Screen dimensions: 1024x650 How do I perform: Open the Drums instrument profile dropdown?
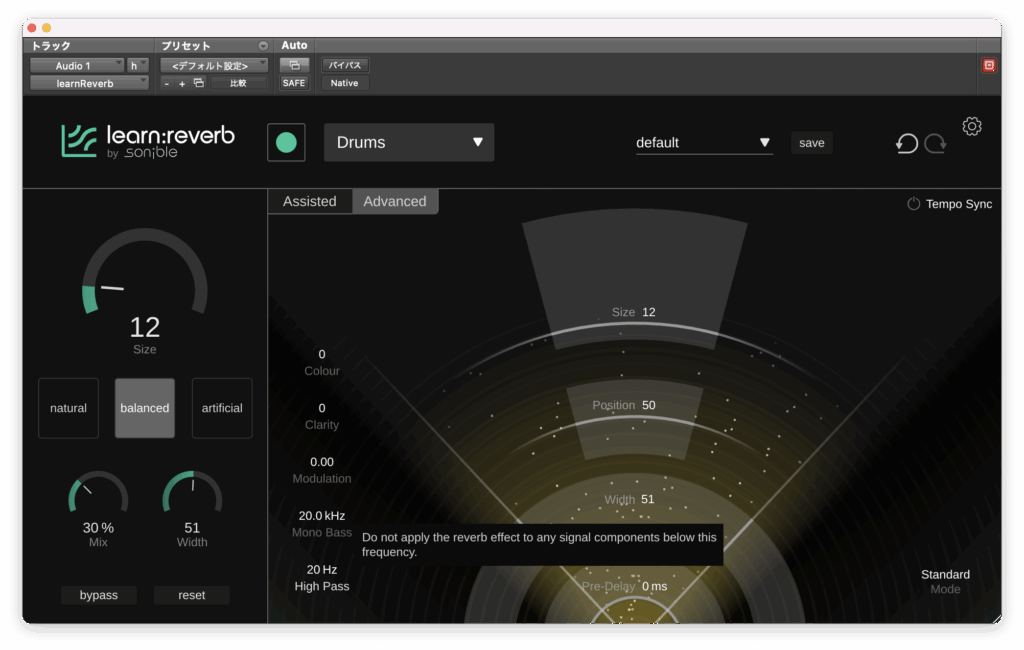[409, 142]
